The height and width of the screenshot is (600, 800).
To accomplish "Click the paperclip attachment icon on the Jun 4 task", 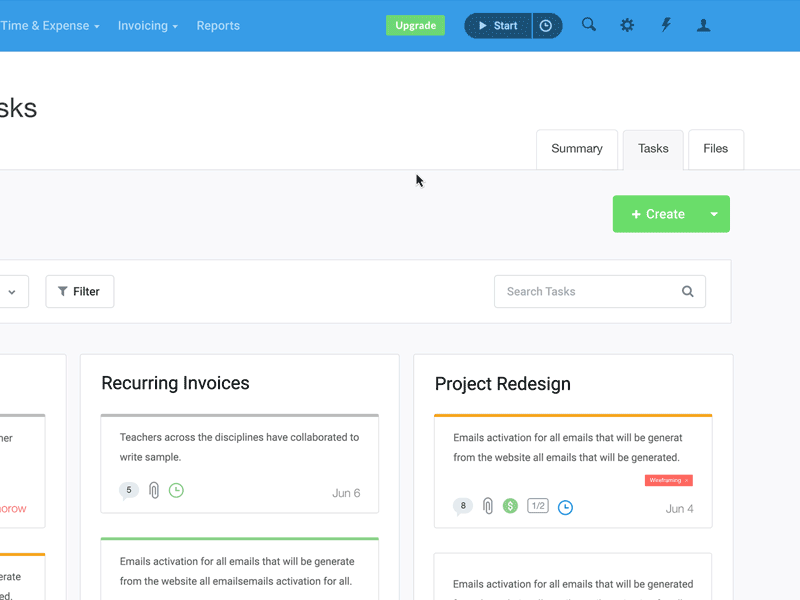I will 487,506.
